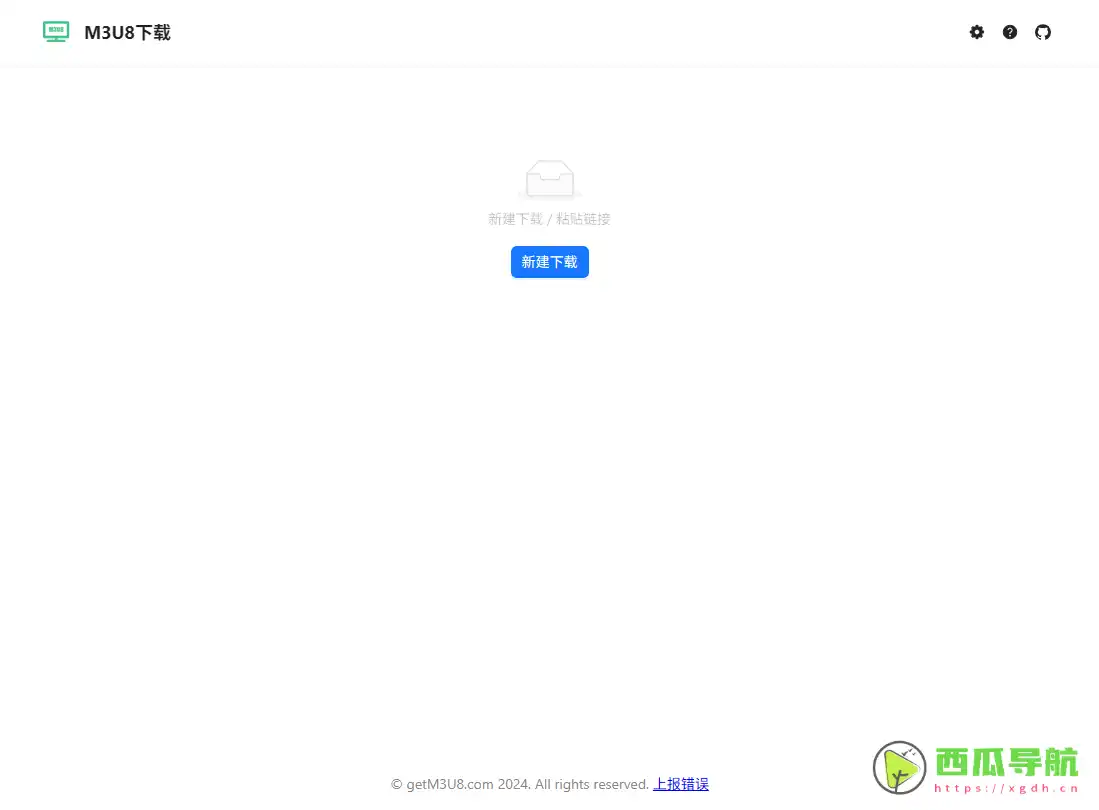Click the M3U8下载 title text
This screenshot has height=810, width=1099.
[x=128, y=31]
